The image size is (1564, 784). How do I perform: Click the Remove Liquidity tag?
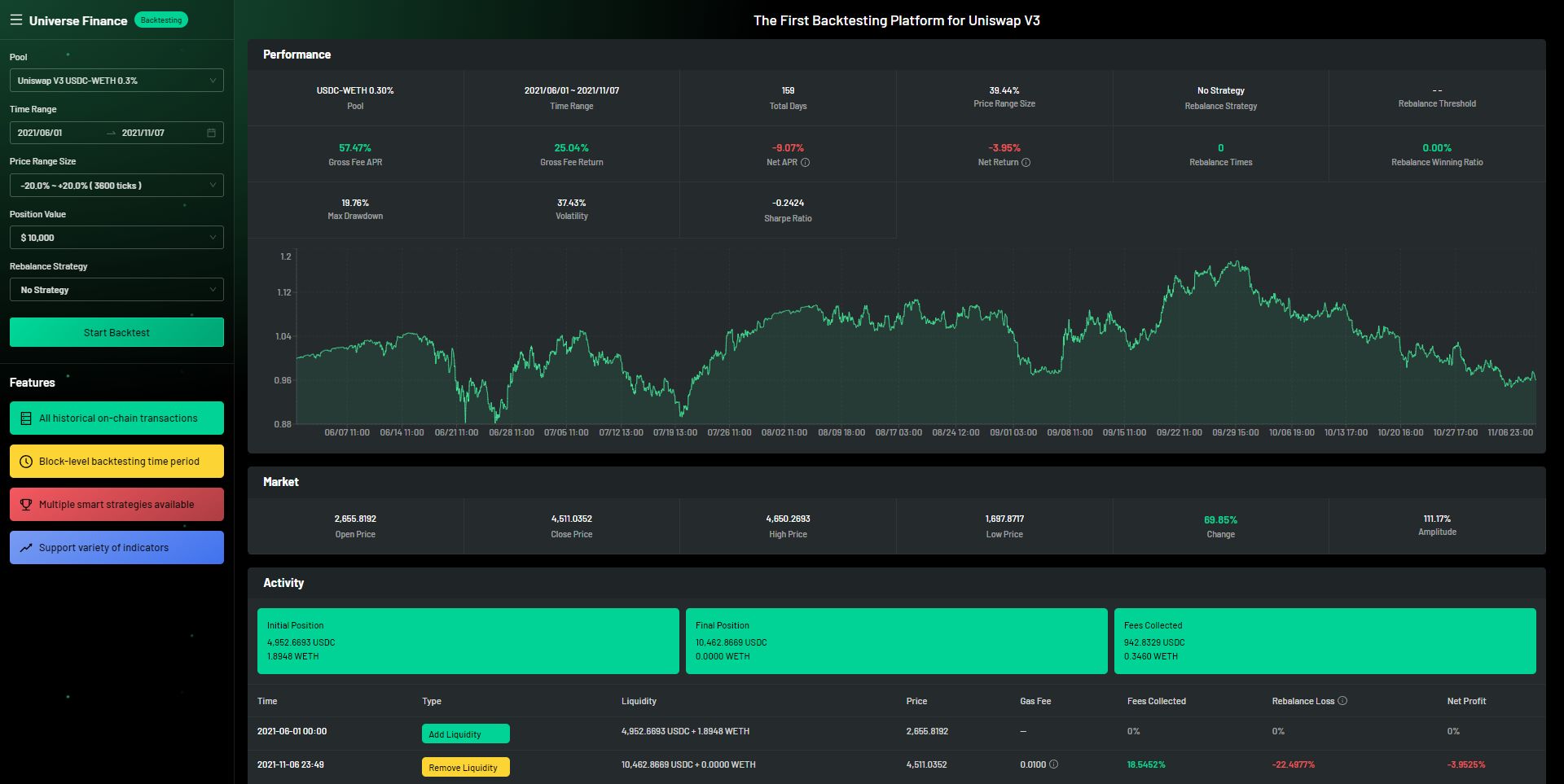tap(466, 767)
